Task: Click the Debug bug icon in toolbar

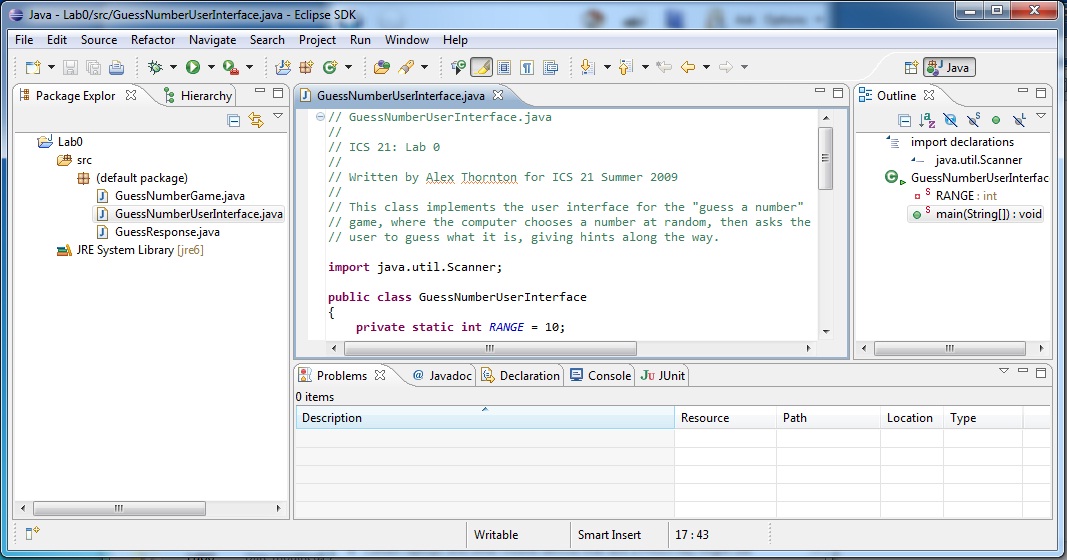Action: point(155,67)
